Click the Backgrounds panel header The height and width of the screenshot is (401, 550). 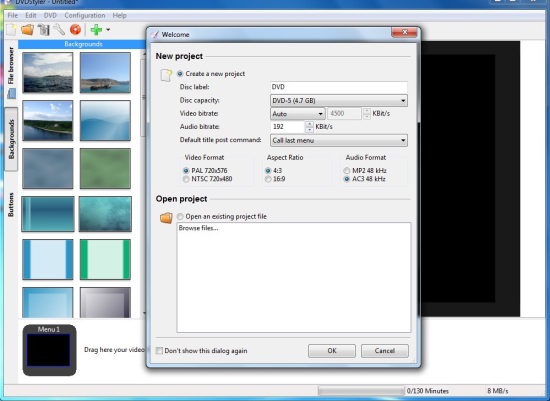[x=83, y=44]
